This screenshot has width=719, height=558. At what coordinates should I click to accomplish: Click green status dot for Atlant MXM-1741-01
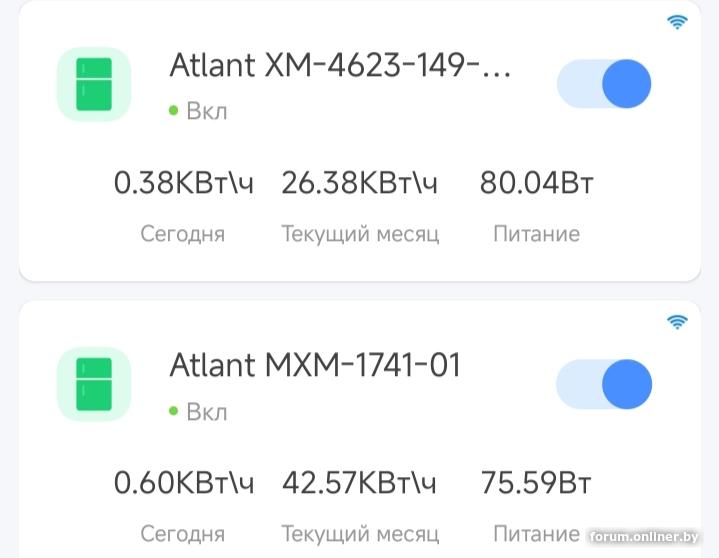click(x=174, y=411)
